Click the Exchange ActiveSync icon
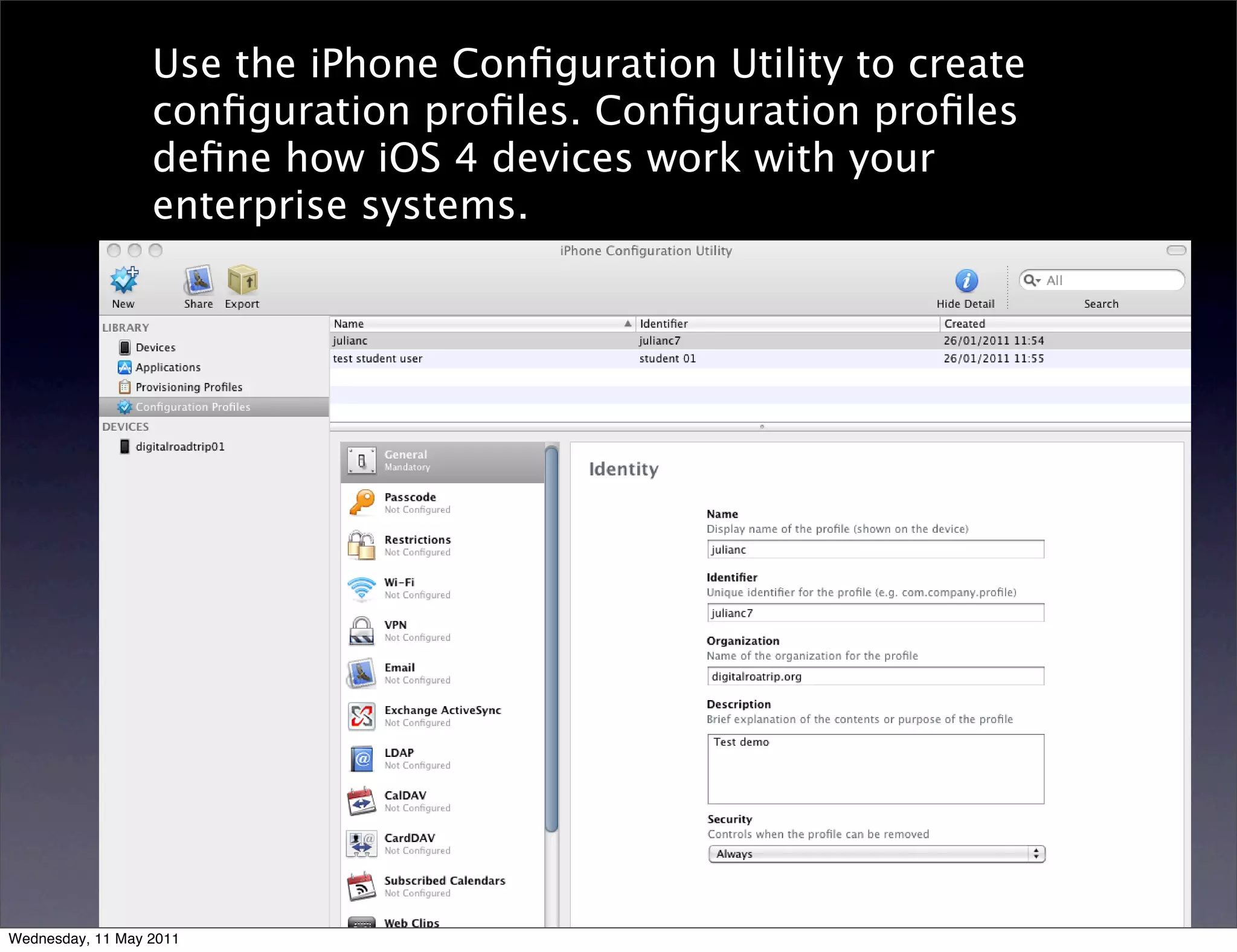Image resolution: width=1237 pixels, height=952 pixels. [x=361, y=716]
